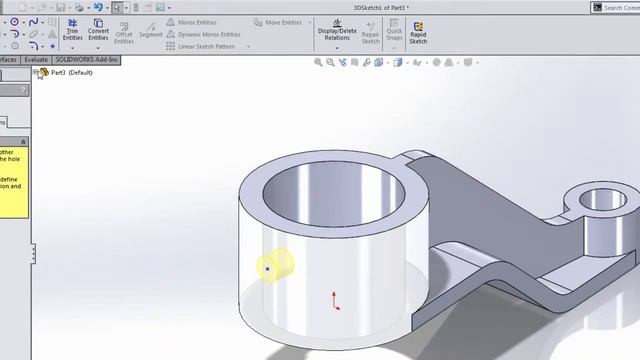Click the Options grid icon in top toolbar
Viewport: 640px width, 360px height.
click(x=160, y=7)
